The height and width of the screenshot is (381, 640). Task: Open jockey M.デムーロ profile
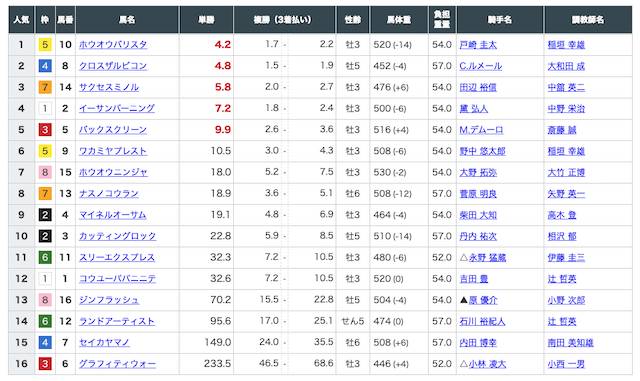pos(481,129)
